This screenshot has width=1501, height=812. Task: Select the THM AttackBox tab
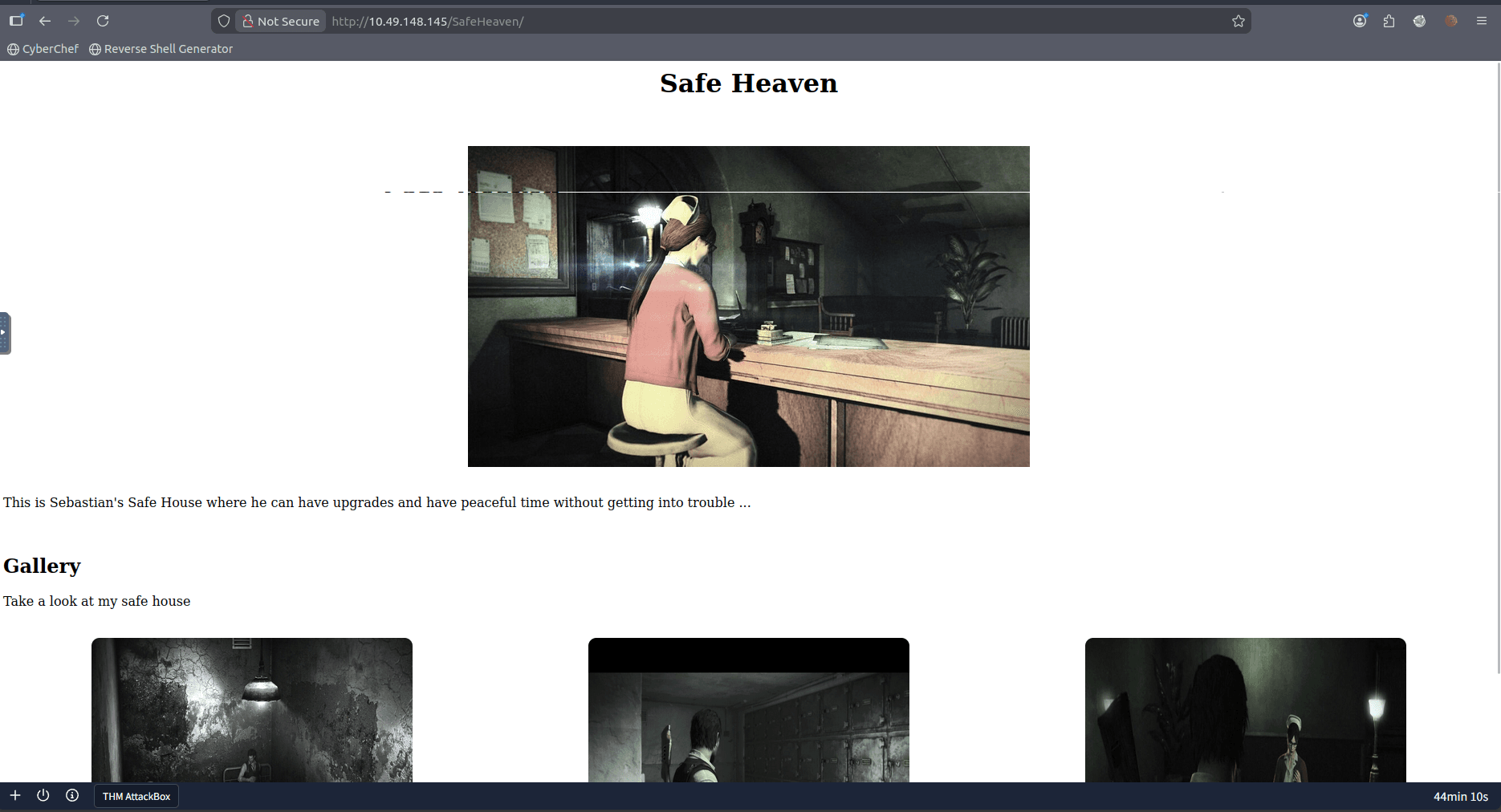click(x=136, y=796)
